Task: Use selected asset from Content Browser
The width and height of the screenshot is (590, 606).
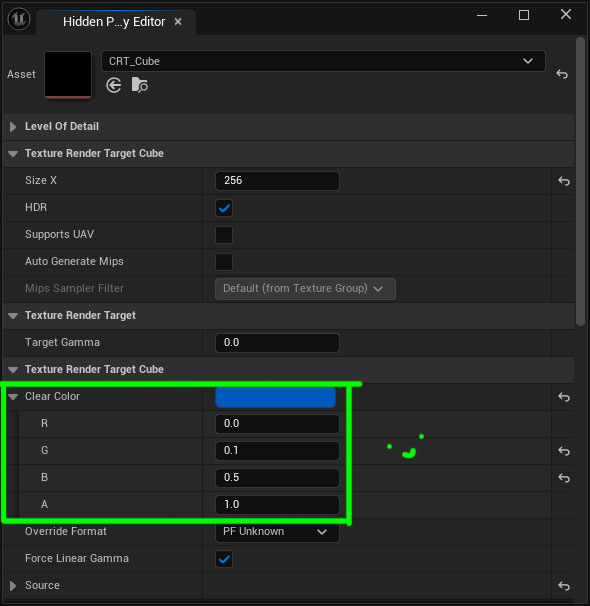Action: pyautogui.click(x=114, y=85)
